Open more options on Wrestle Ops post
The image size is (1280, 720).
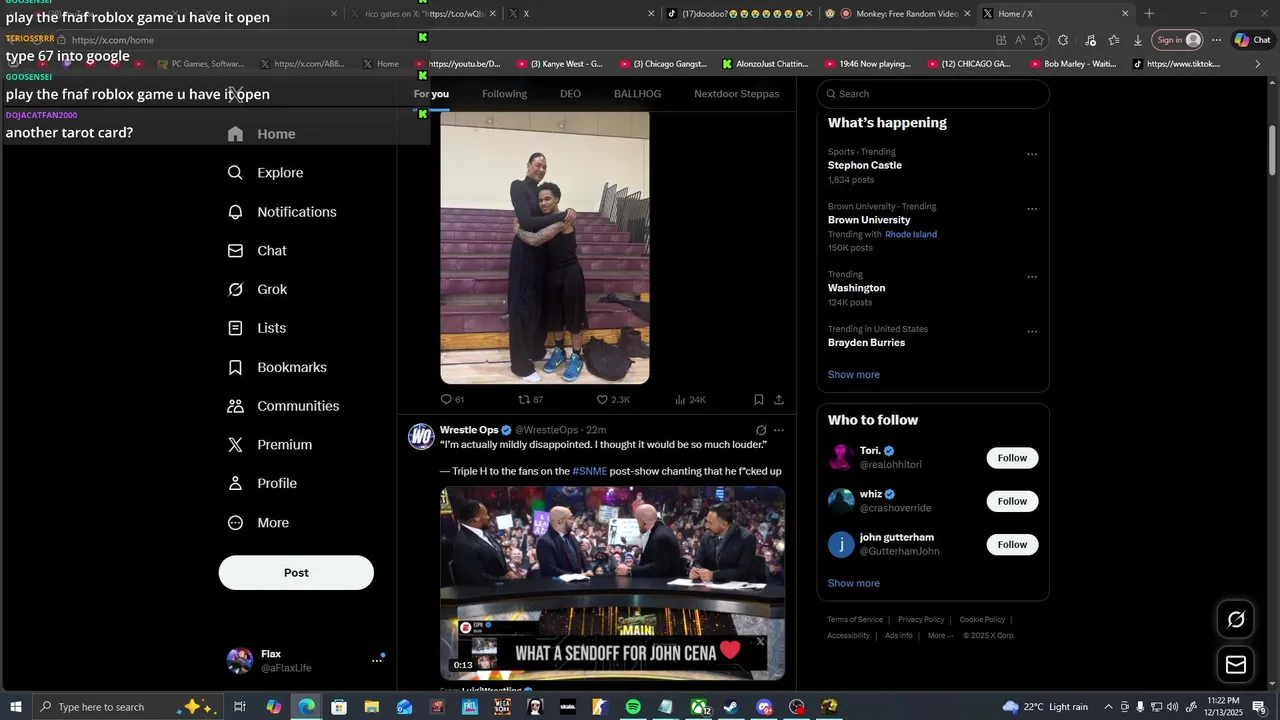point(779,430)
